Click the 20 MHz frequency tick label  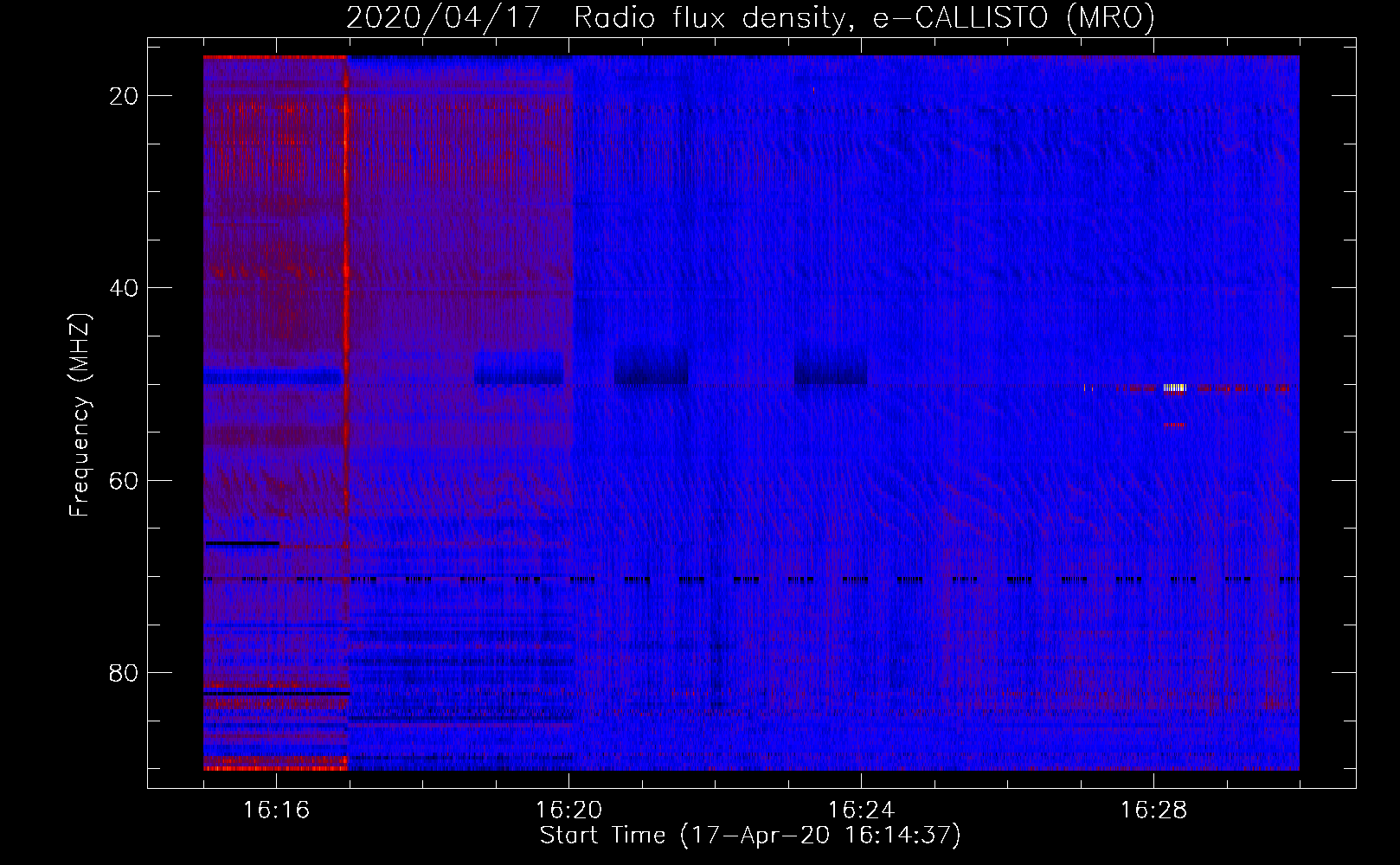coord(124,96)
